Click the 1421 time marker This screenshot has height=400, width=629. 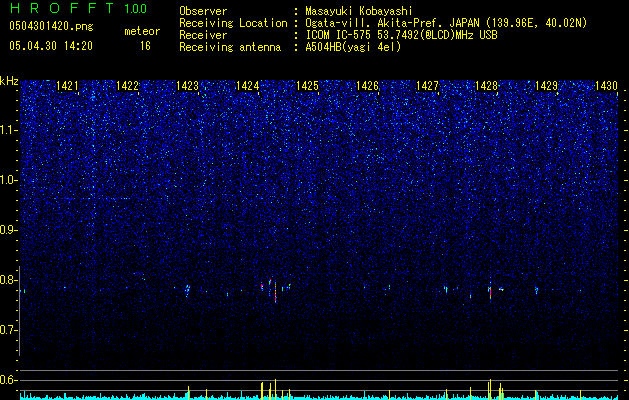click(67, 85)
